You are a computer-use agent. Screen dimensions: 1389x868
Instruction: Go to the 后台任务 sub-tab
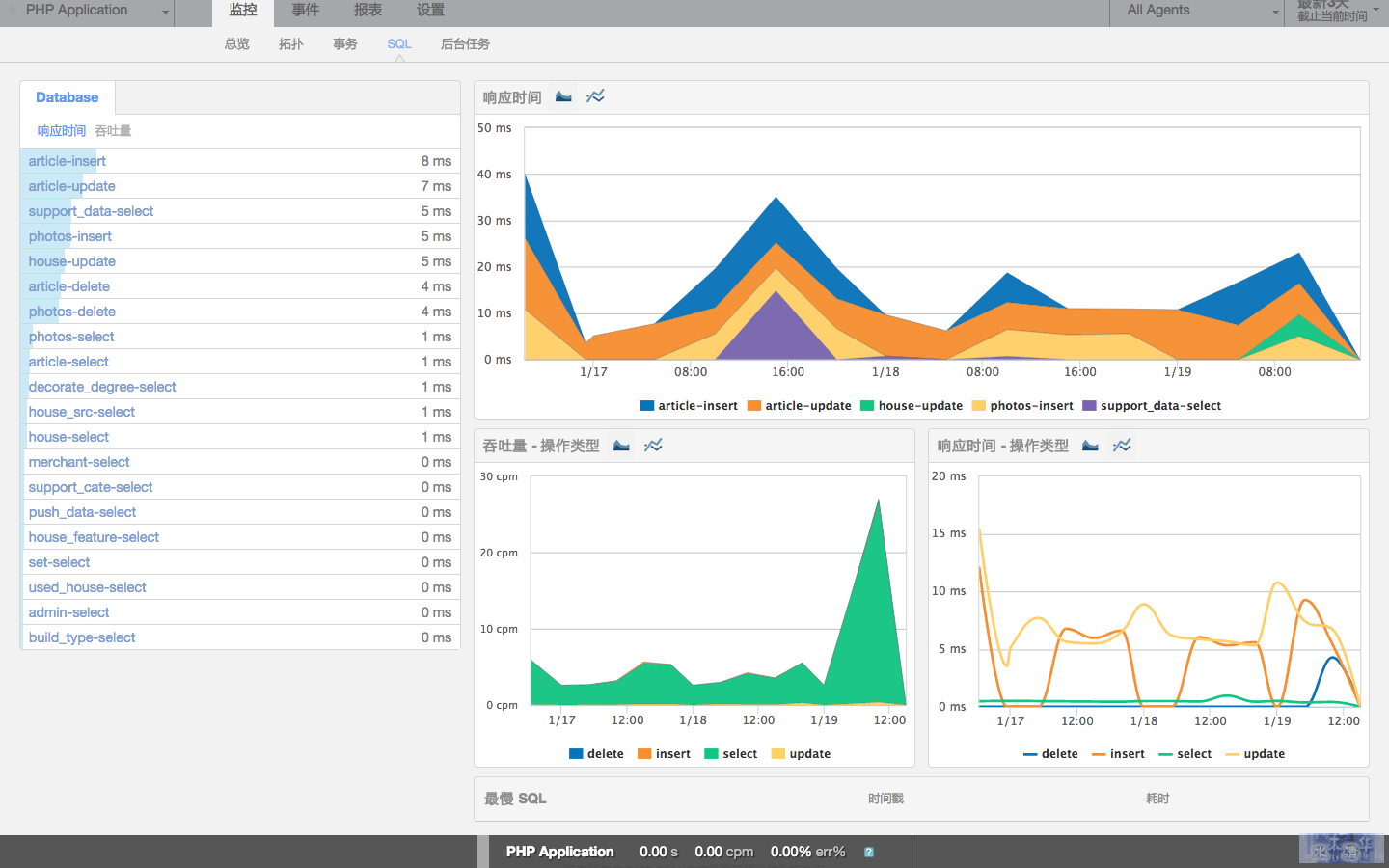[x=465, y=44]
